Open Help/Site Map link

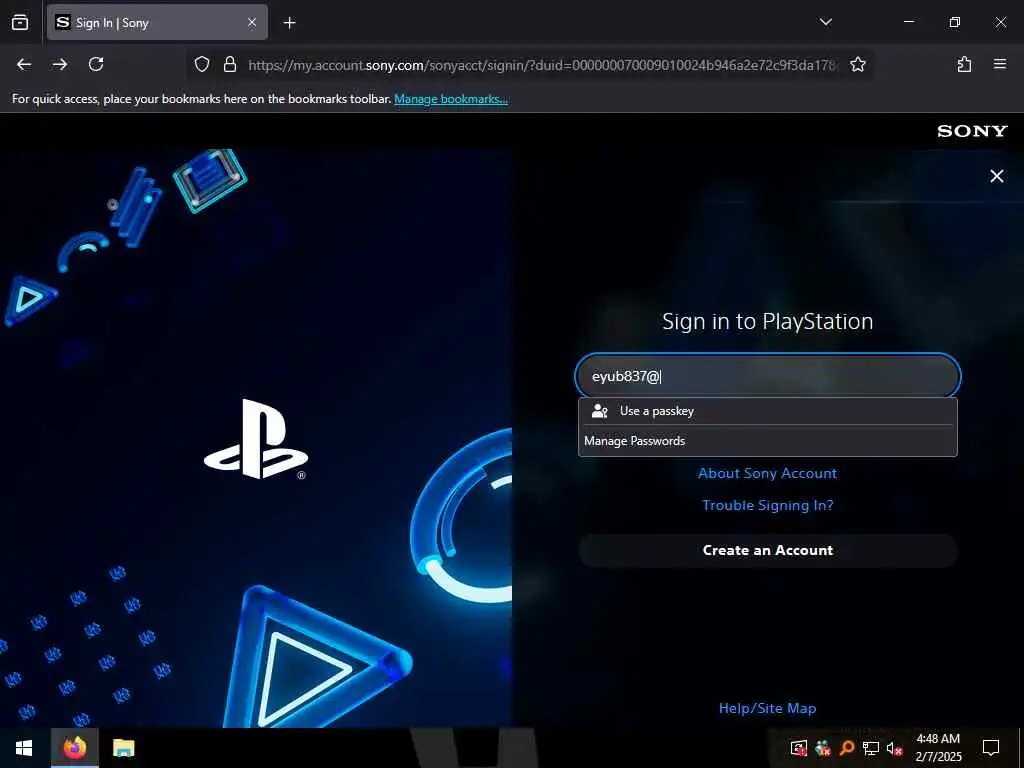767,709
